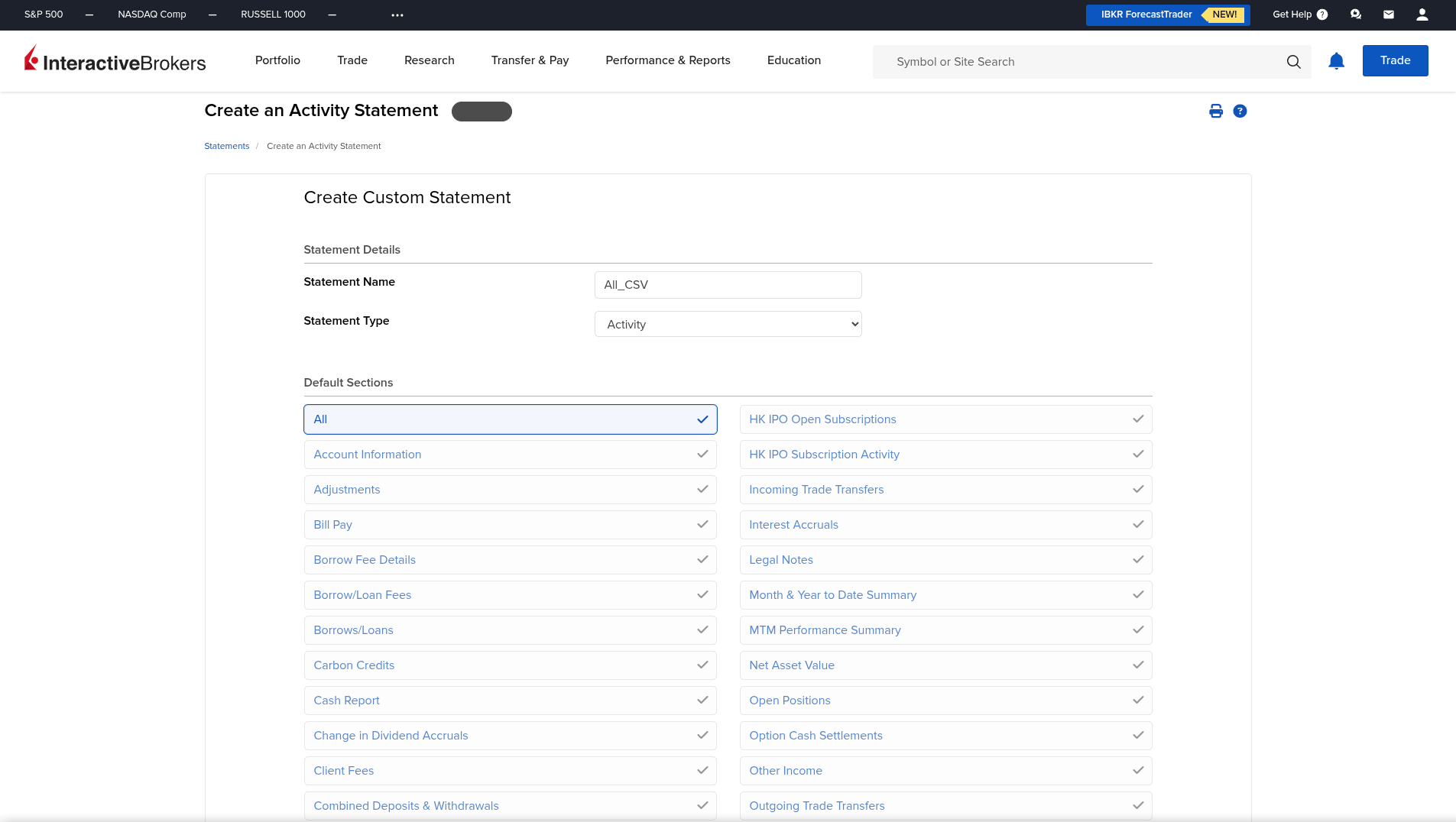Click the search magnifier icon

(x=1293, y=62)
